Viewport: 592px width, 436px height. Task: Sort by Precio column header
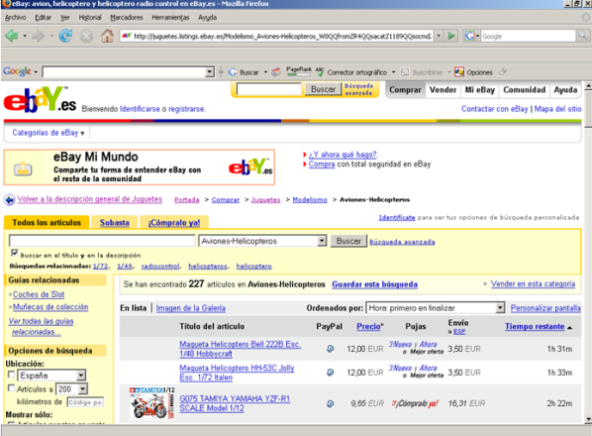[x=368, y=327]
